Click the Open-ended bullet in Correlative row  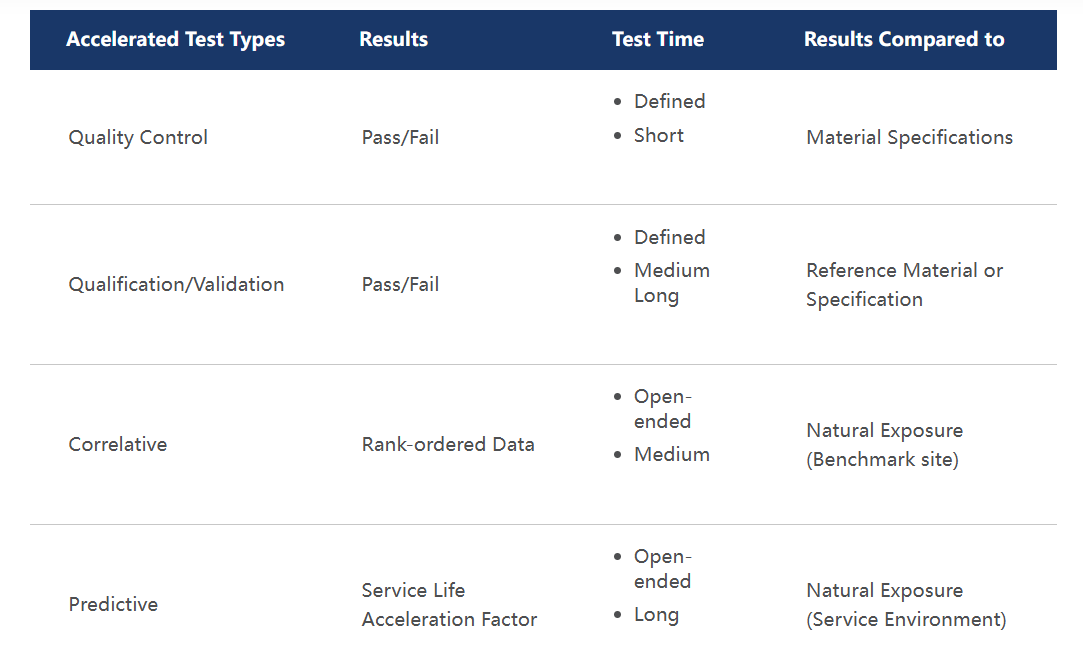click(663, 409)
